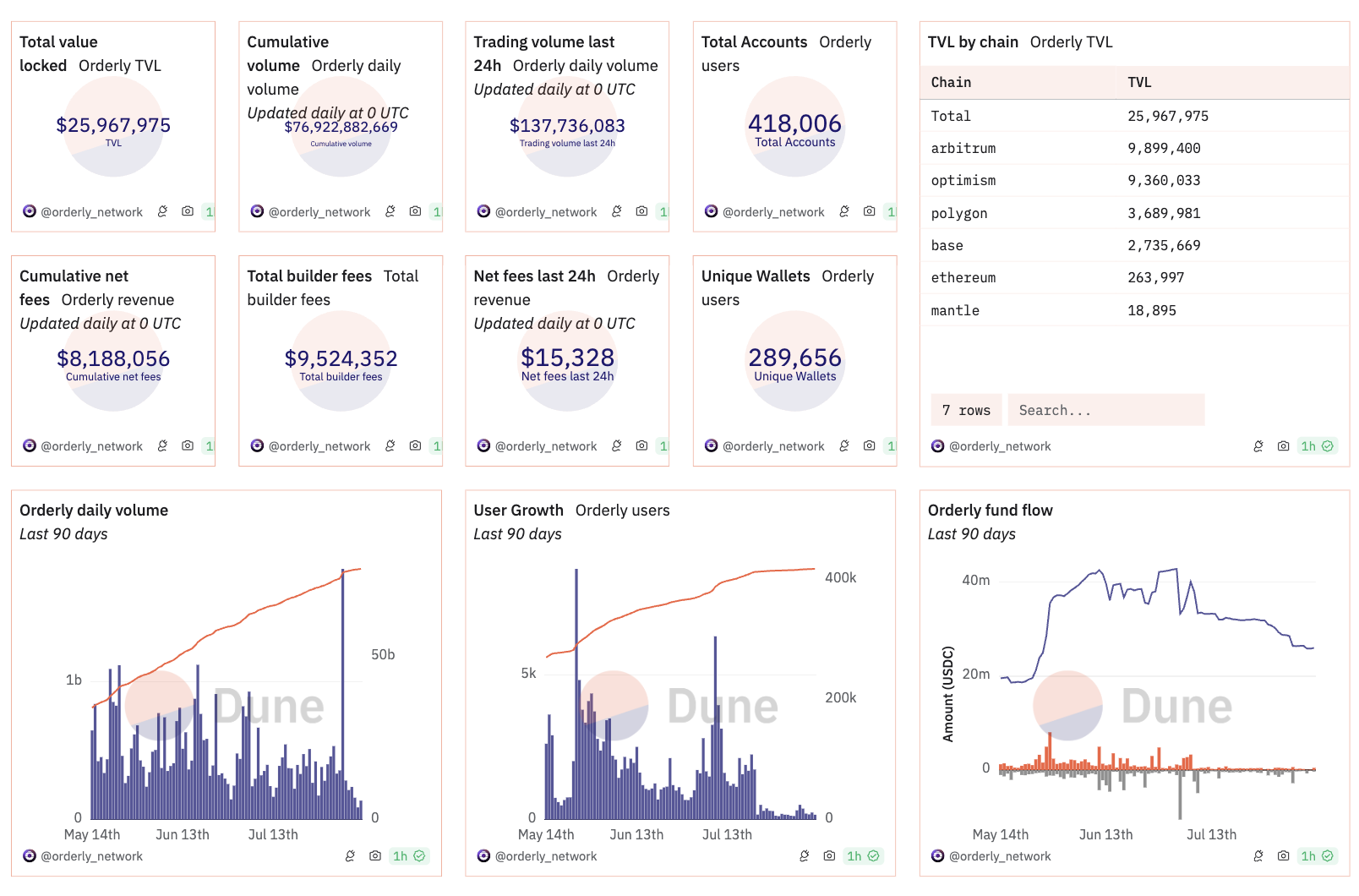Click plug icon on Orderly daily volume chart
This screenshot has height=896, width=1359.
350,856
